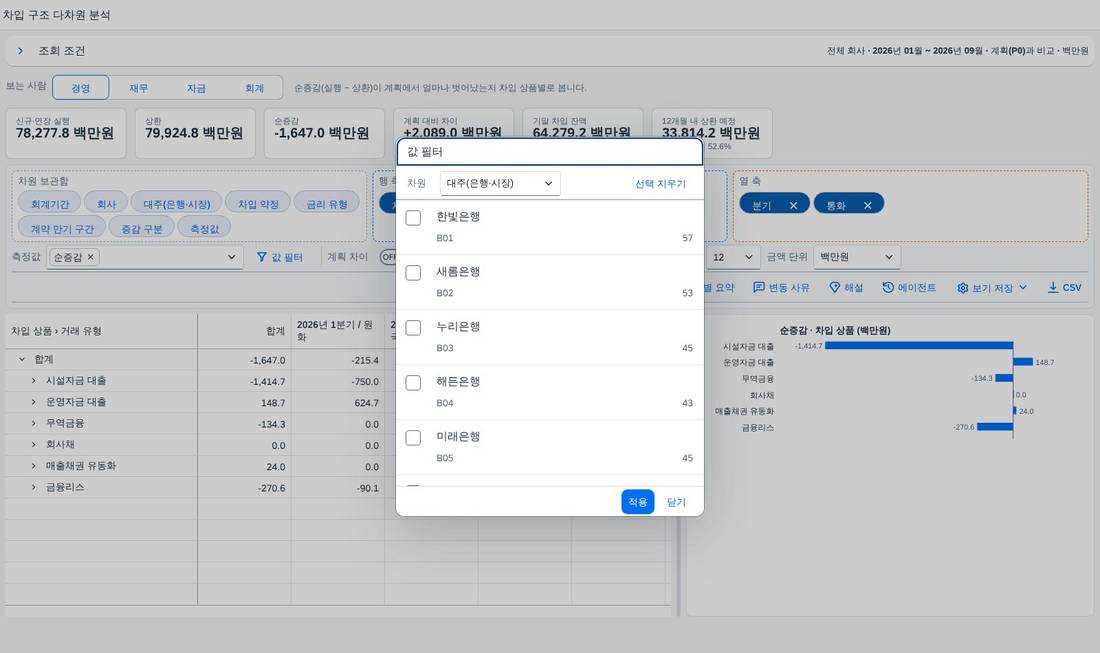This screenshot has height=653, width=1100.
Task: Expand the 매출채권 유동화 row
Action: (x=33, y=466)
